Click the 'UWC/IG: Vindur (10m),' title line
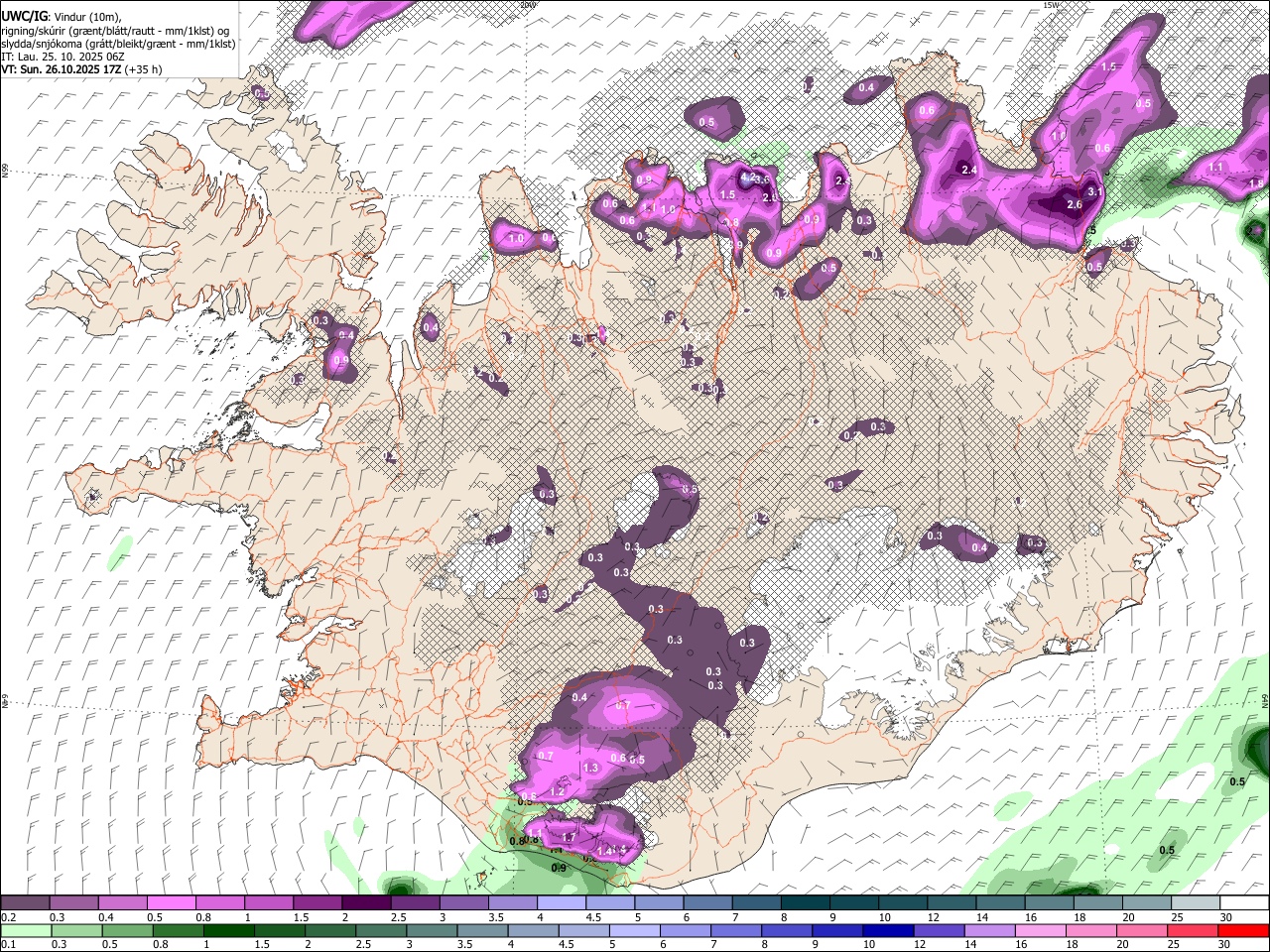This screenshot has width=1270, height=952. [x=63, y=17]
